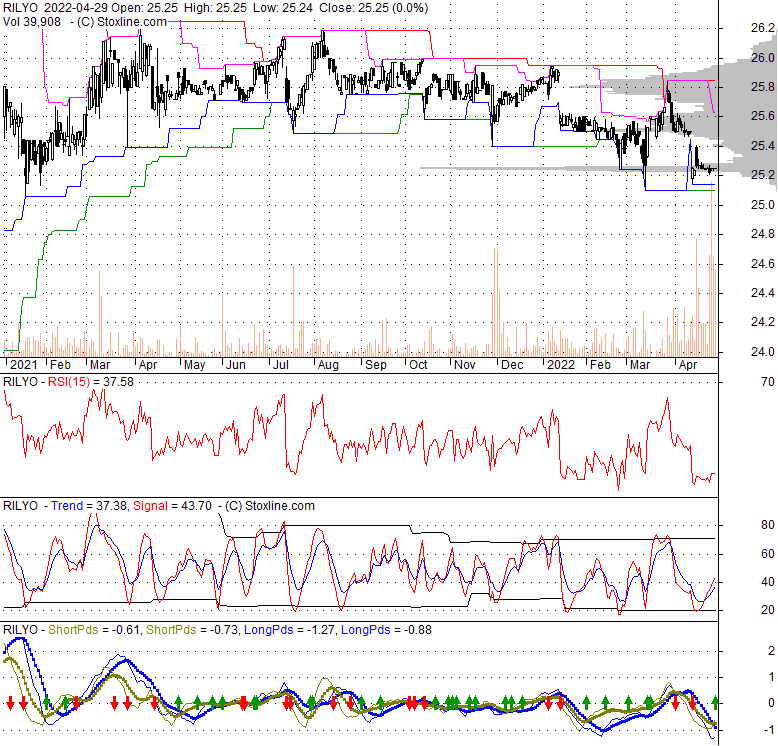Click the 40 level on Trend axis
The height and width of the screenshot is (746, 778).
point(768,582)
